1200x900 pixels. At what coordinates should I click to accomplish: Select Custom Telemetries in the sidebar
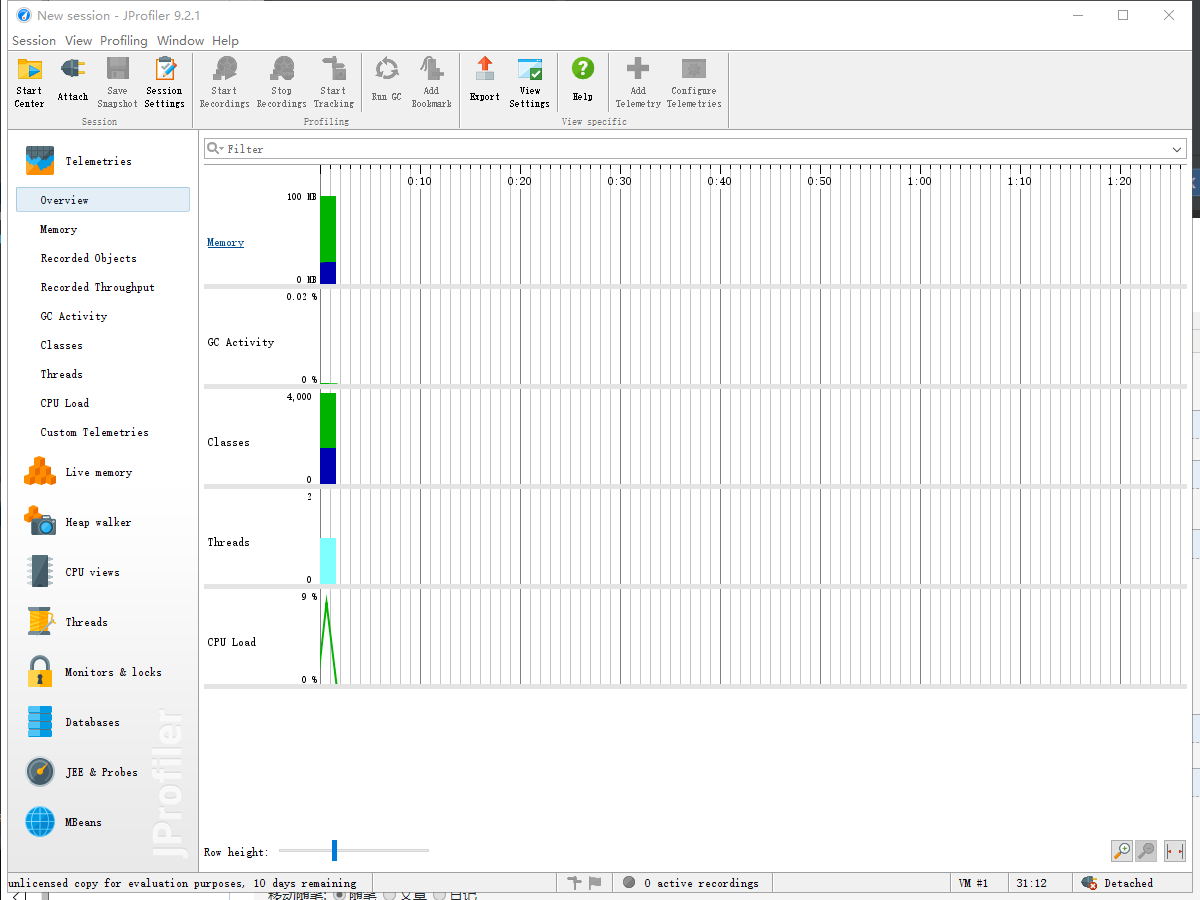[94, 432]
